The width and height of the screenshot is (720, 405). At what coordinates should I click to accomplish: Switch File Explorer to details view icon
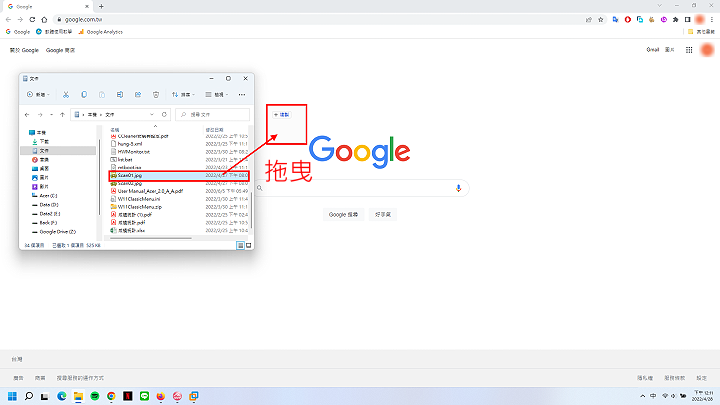click(x=240, y=246)
